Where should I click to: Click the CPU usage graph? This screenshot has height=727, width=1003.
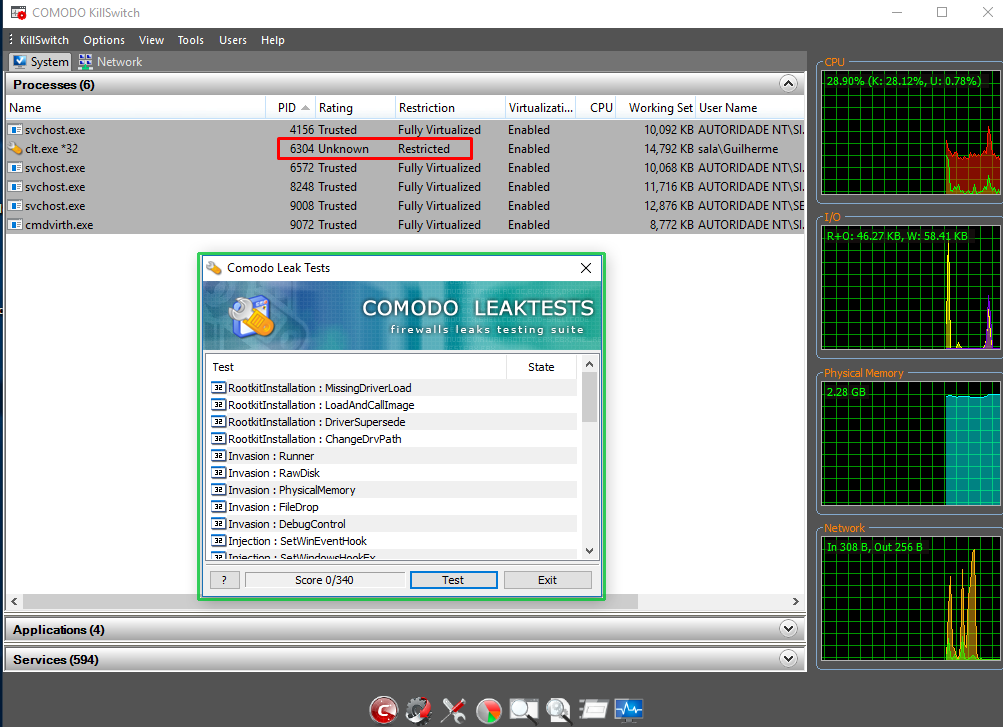tap(912, 133)
